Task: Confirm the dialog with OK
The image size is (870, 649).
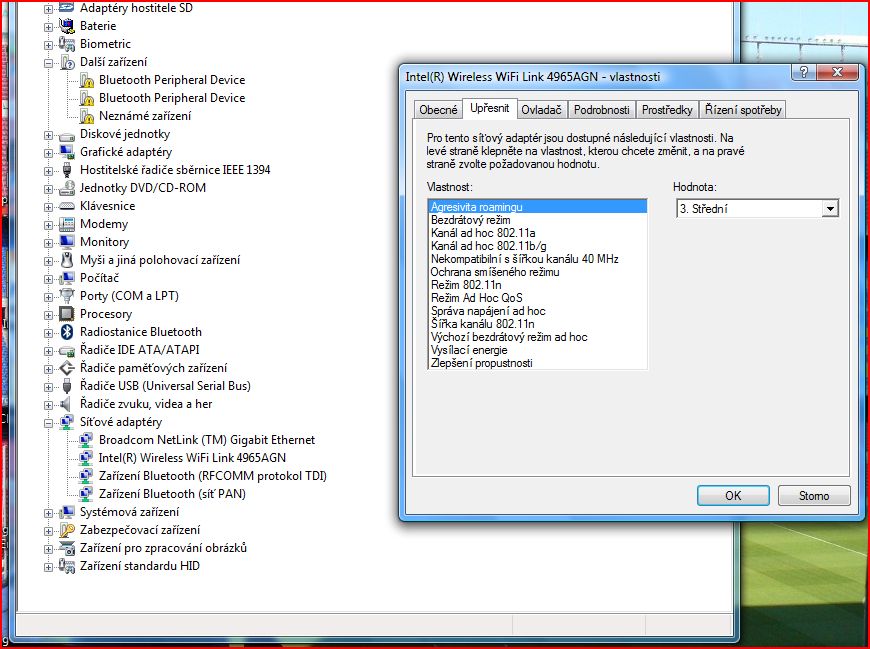Action: (x=733, y=495)
